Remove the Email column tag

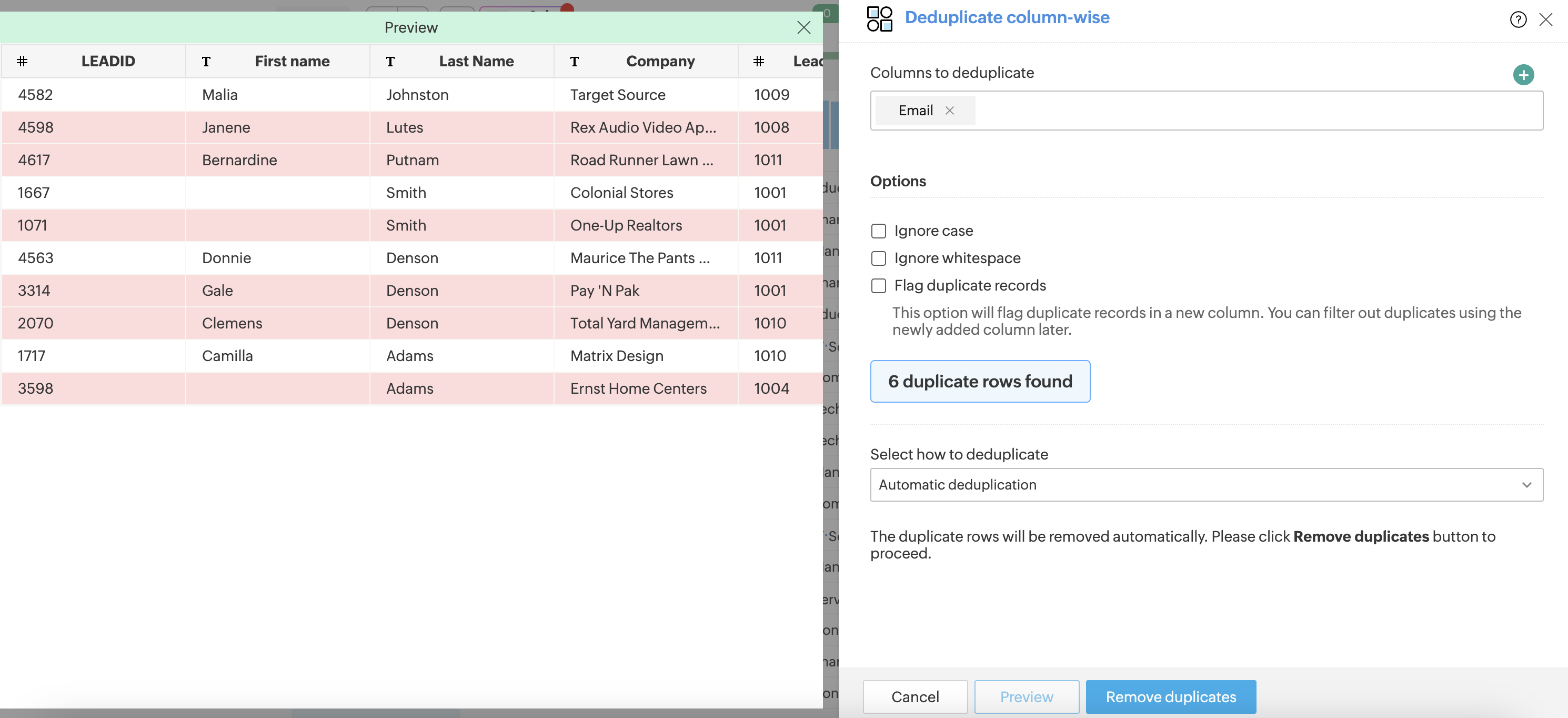pos(949,110)
